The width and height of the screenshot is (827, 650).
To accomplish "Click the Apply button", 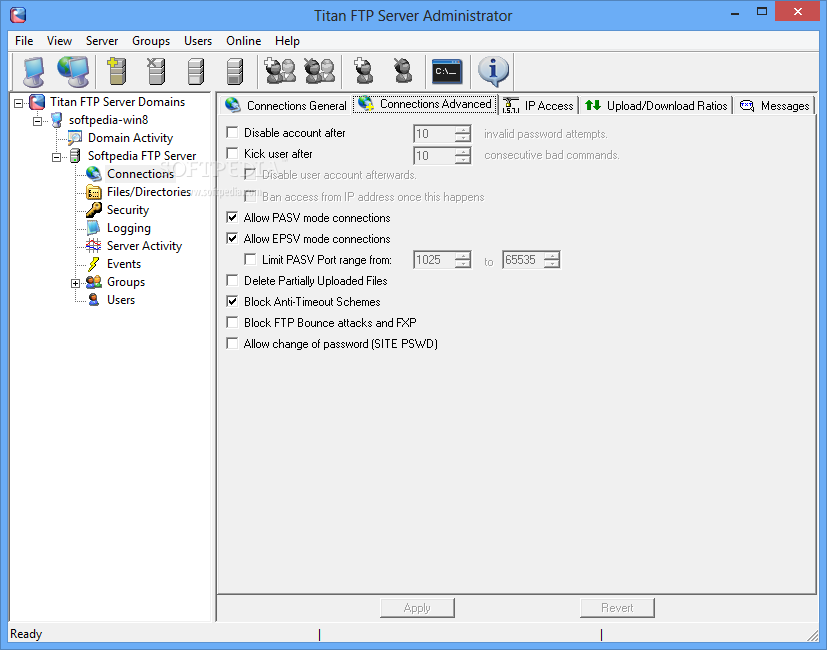I will point(417,608).
